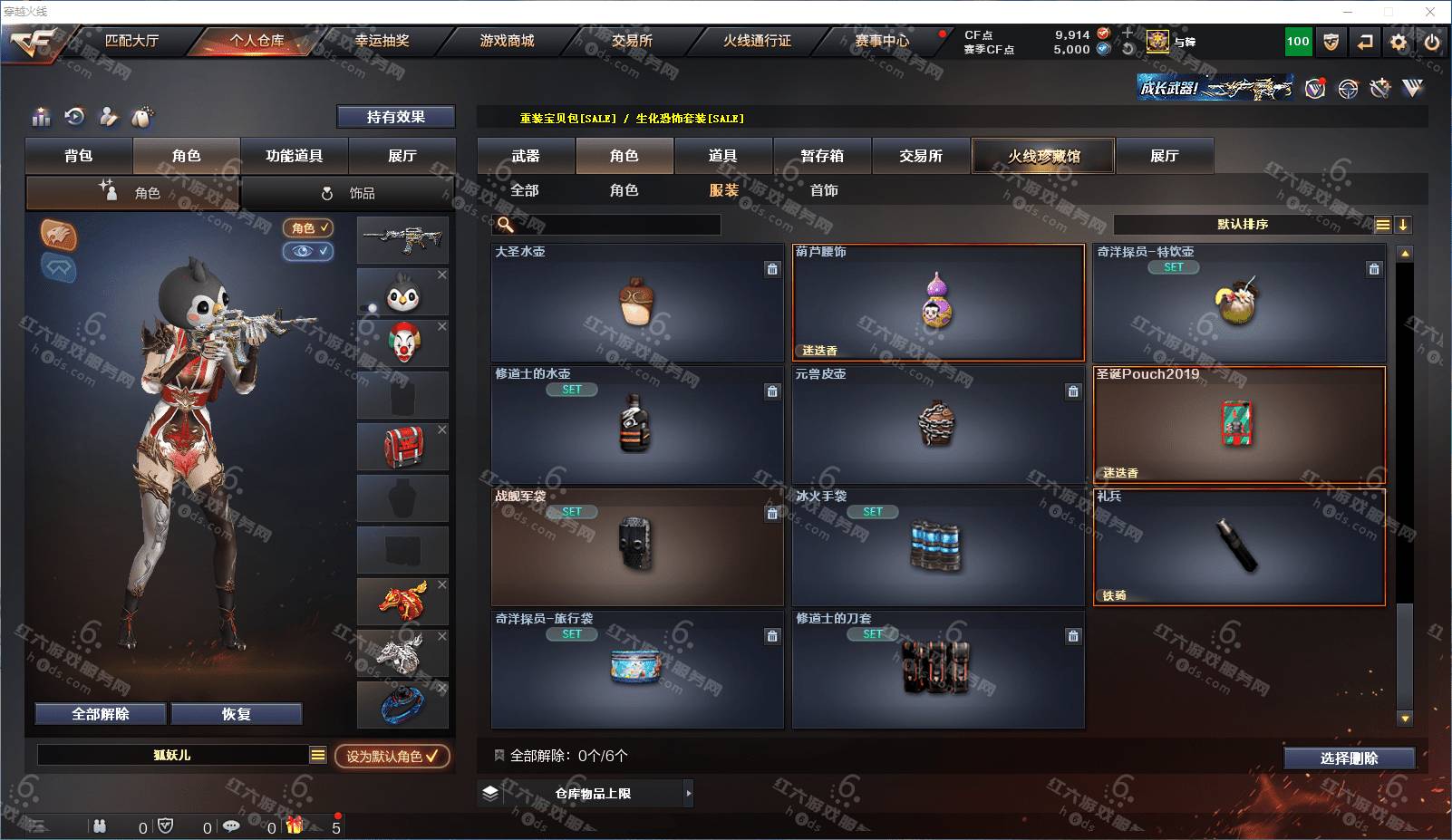Expand the 狐妖儿 character list
This screenshot has height=840, width=1452.
317,755
